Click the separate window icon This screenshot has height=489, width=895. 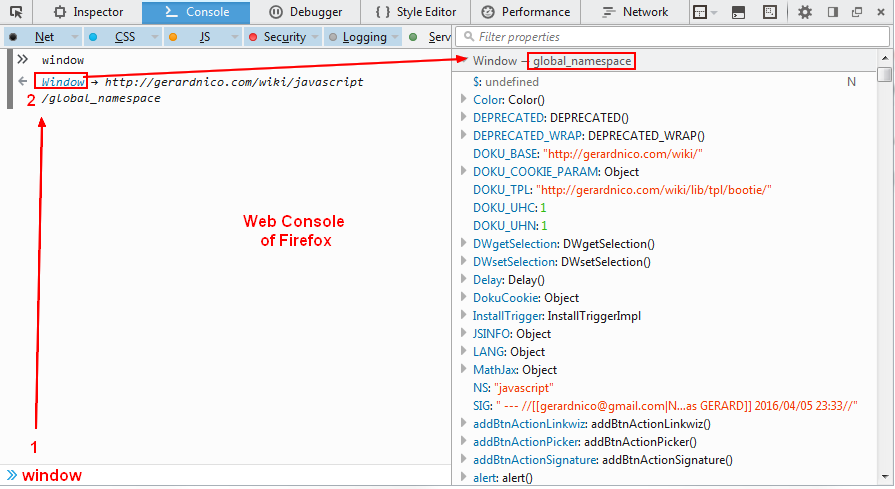coord(857,12)
